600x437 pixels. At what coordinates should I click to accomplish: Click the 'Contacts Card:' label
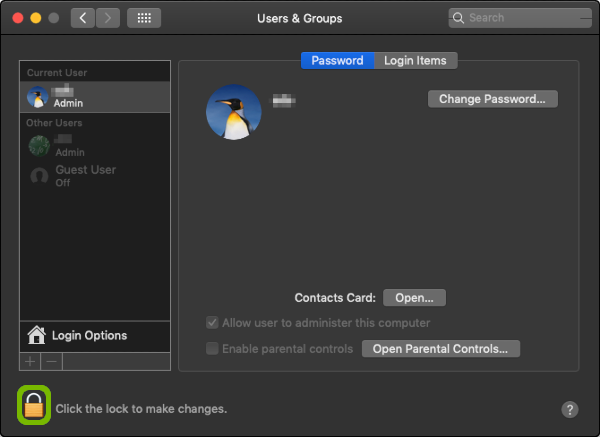pos(335,298)
